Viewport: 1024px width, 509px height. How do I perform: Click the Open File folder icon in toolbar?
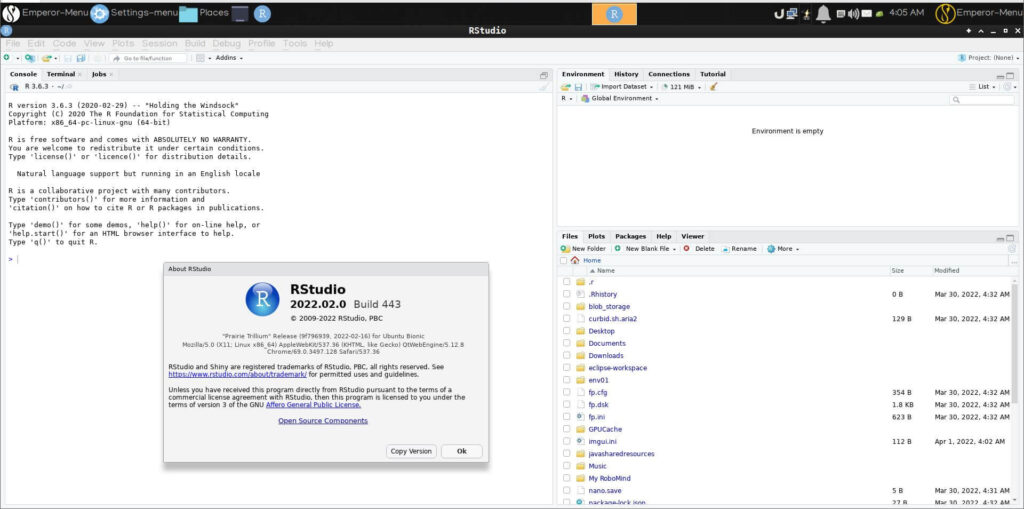click(x=46, y=58)
